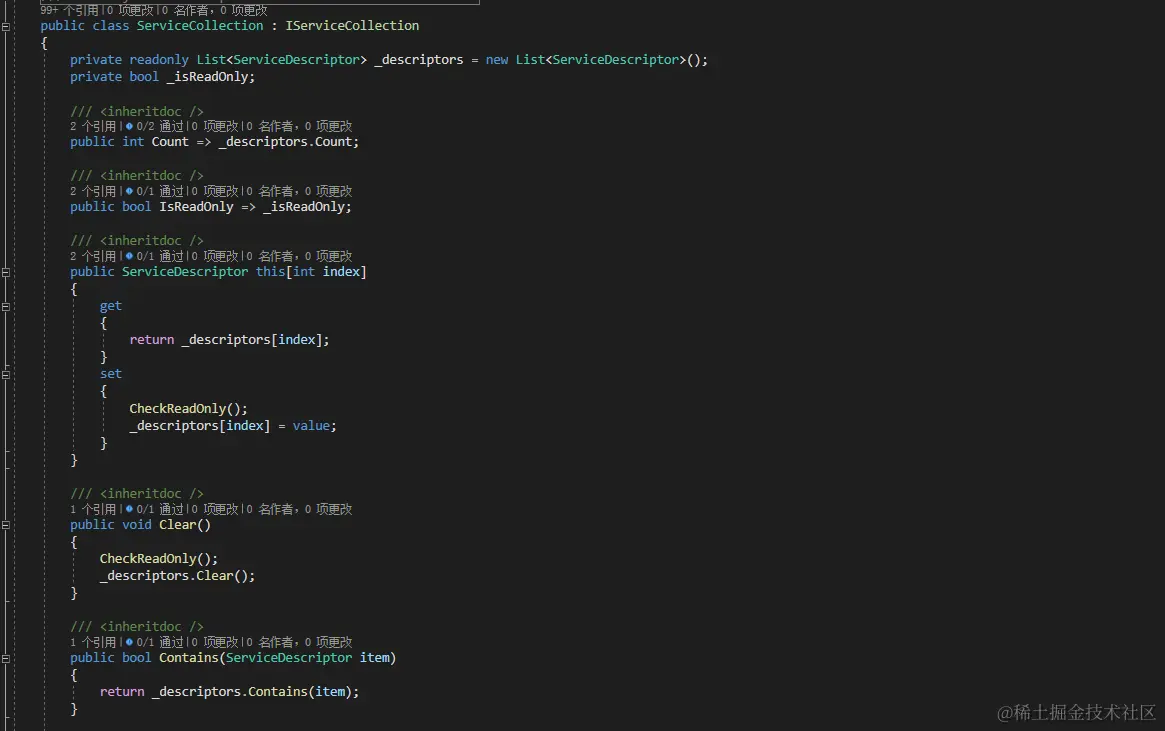Open '0/2 通过' test status above Count
The image size is (1165, 731).
154,126
